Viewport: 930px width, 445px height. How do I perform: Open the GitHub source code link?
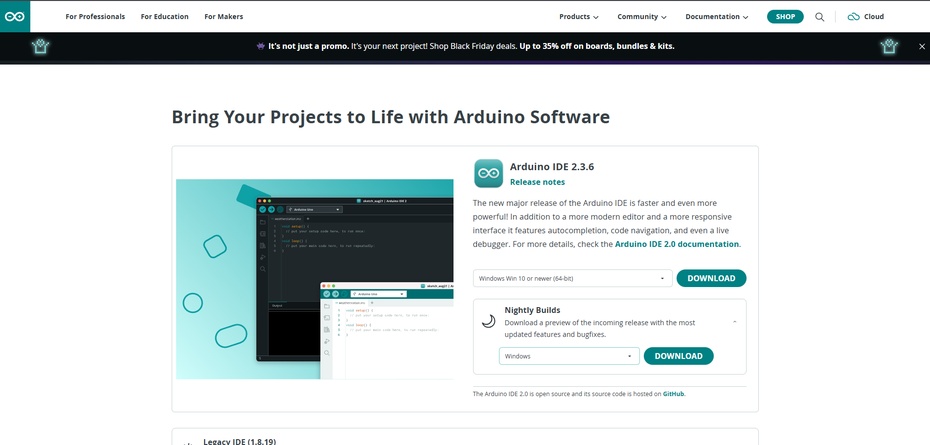(x=674, y=393)
